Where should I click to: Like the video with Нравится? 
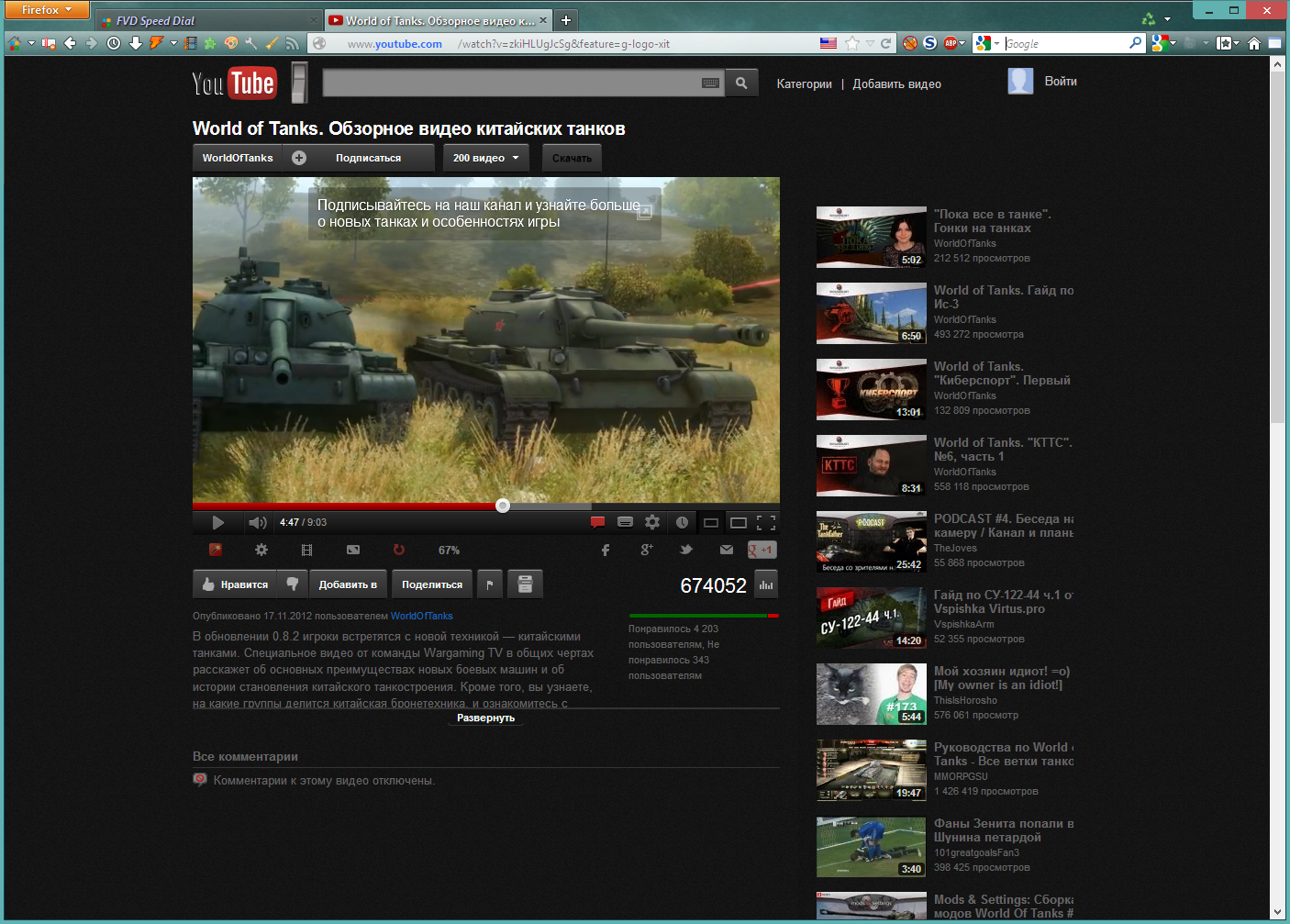click(235, 584)
